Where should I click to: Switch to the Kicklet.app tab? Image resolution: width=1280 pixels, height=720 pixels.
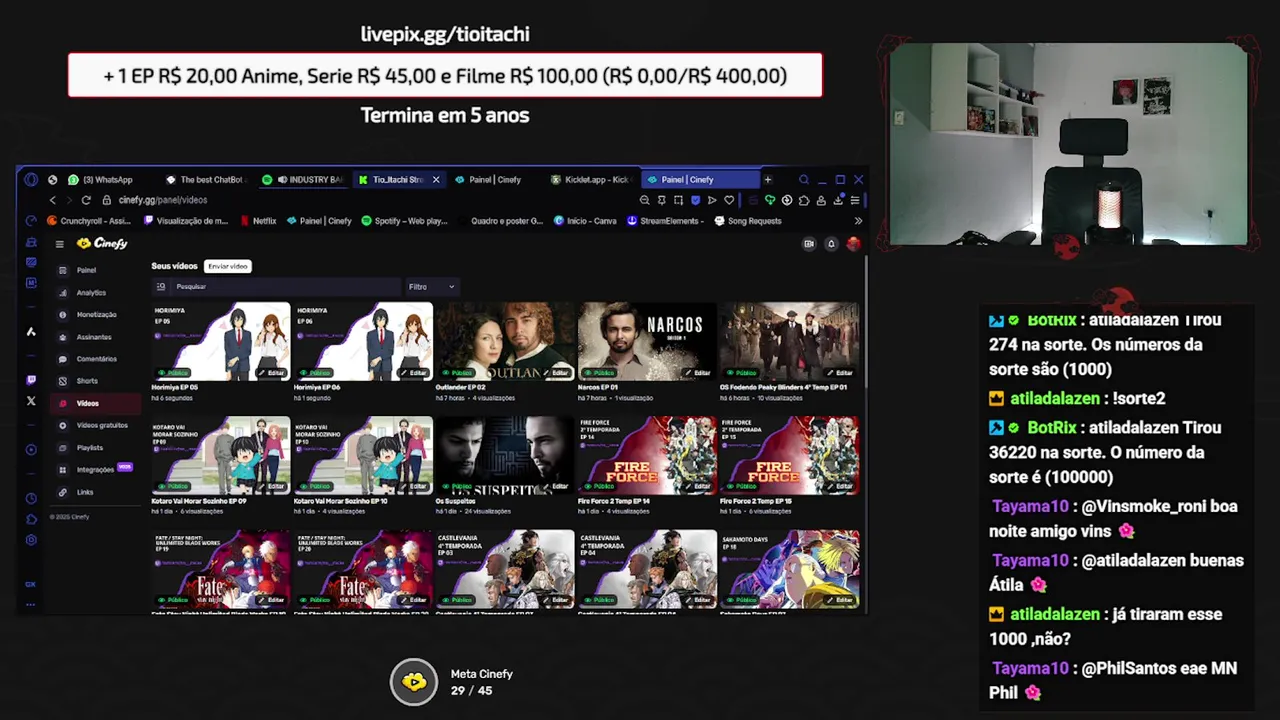pos(590,180)
